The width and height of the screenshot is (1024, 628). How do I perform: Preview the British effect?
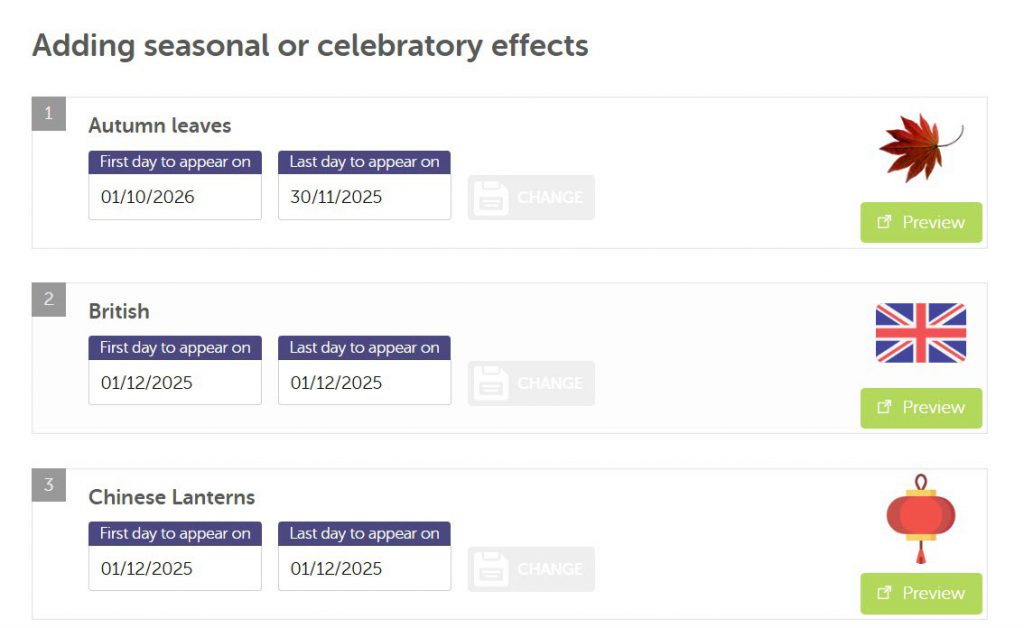pyautogui.click(x=921, y=408)
